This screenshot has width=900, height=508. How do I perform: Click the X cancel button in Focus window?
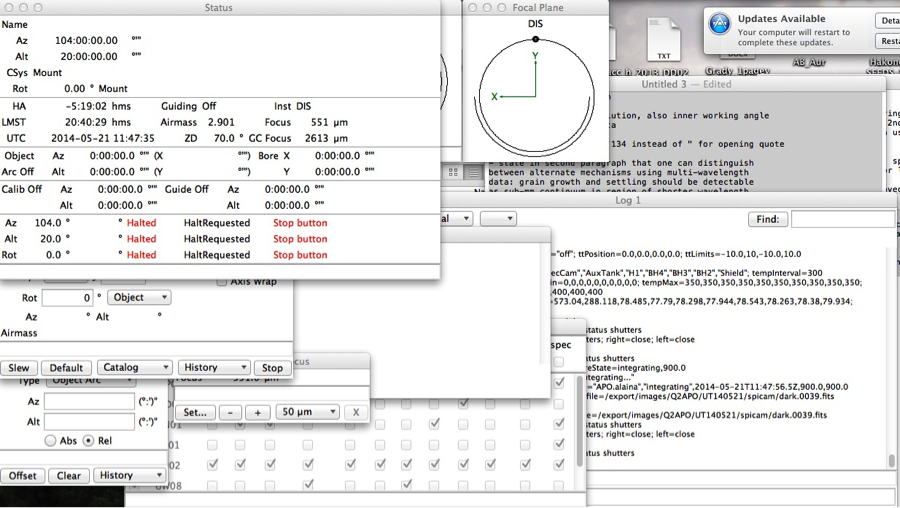pos(356,412)
